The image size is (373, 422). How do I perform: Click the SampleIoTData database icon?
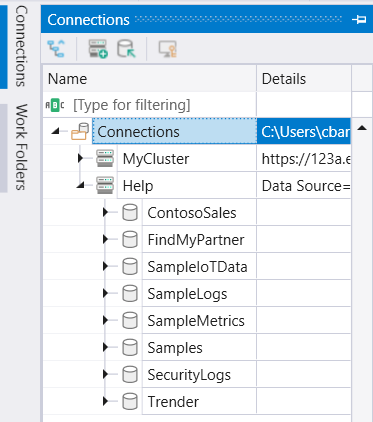[x=130, y=266]
